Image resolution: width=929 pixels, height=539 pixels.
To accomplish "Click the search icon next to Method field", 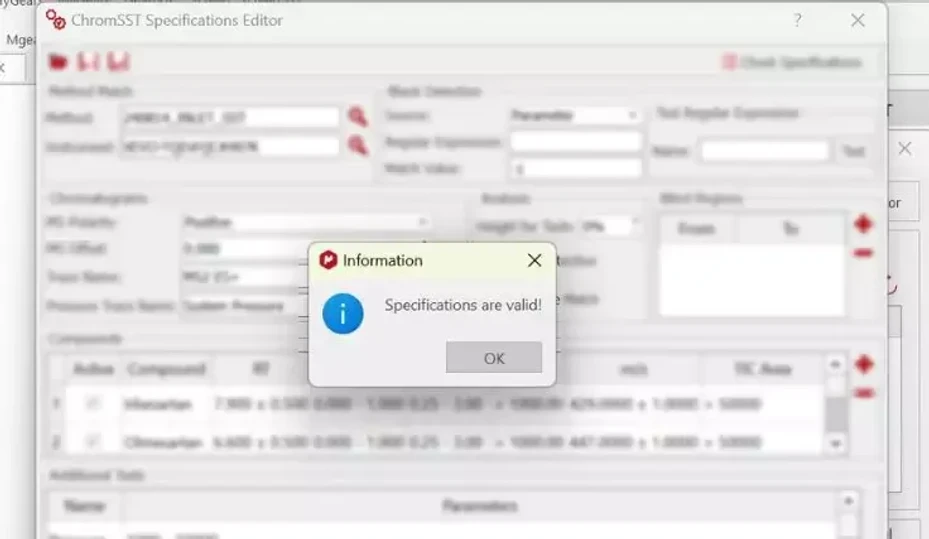I will [357, 116].
